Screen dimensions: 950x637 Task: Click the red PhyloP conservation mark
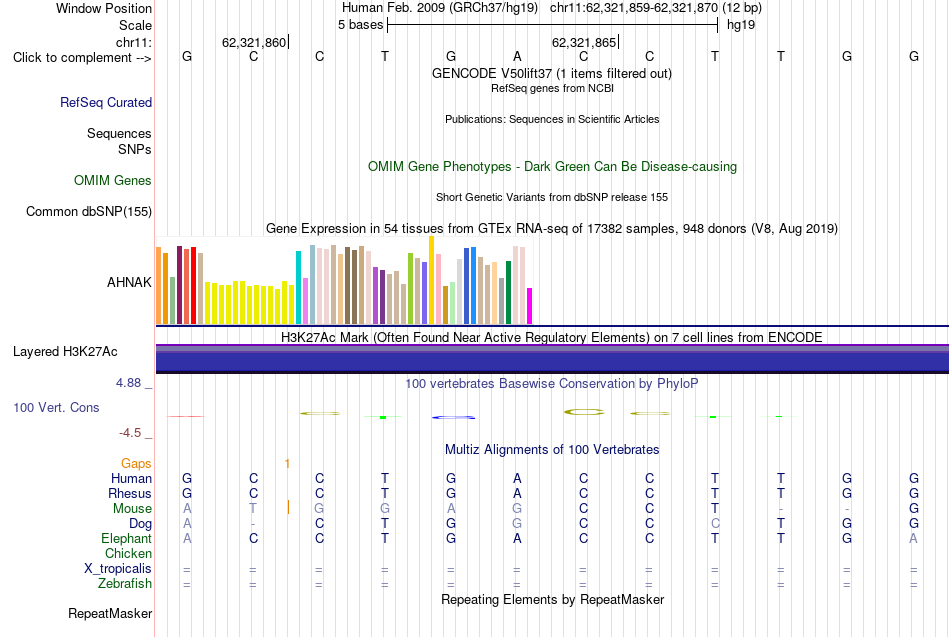tap(186, 416)
